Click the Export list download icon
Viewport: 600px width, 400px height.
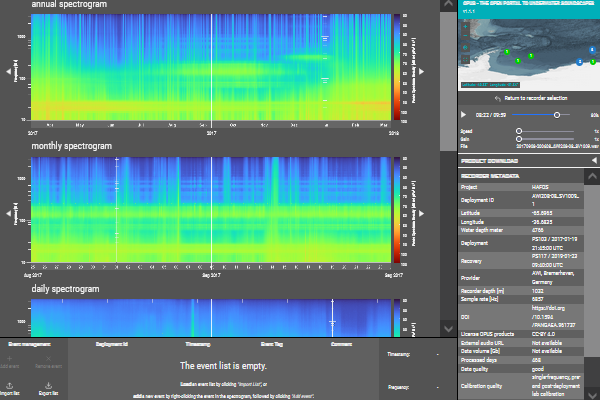[x=48, y=385]
